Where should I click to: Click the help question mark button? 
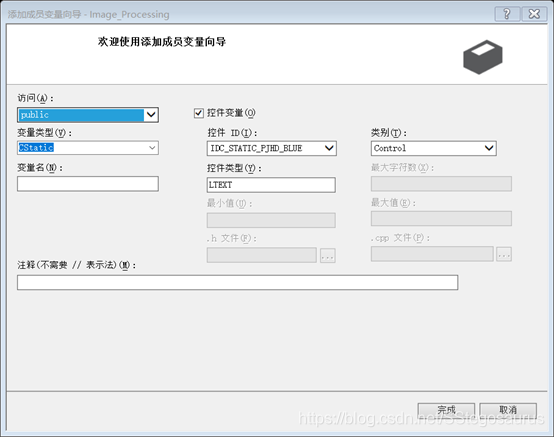pyautogui.click(x=507, y=14)
